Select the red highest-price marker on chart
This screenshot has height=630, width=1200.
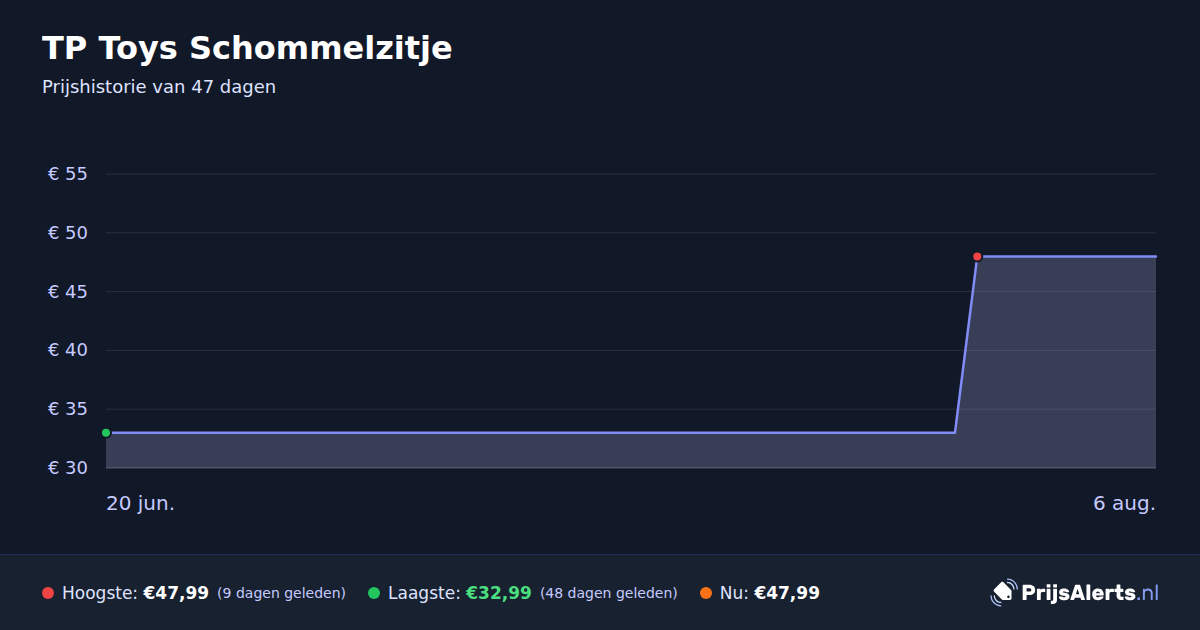(977, 257)
